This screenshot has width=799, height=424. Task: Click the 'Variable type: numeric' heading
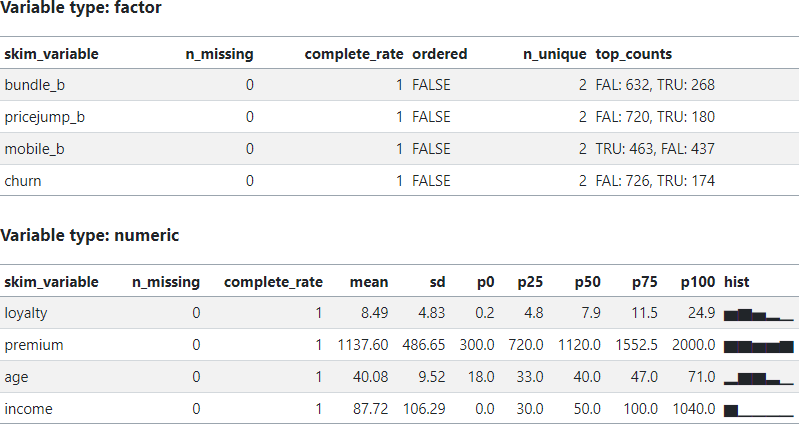pos(90,235)
